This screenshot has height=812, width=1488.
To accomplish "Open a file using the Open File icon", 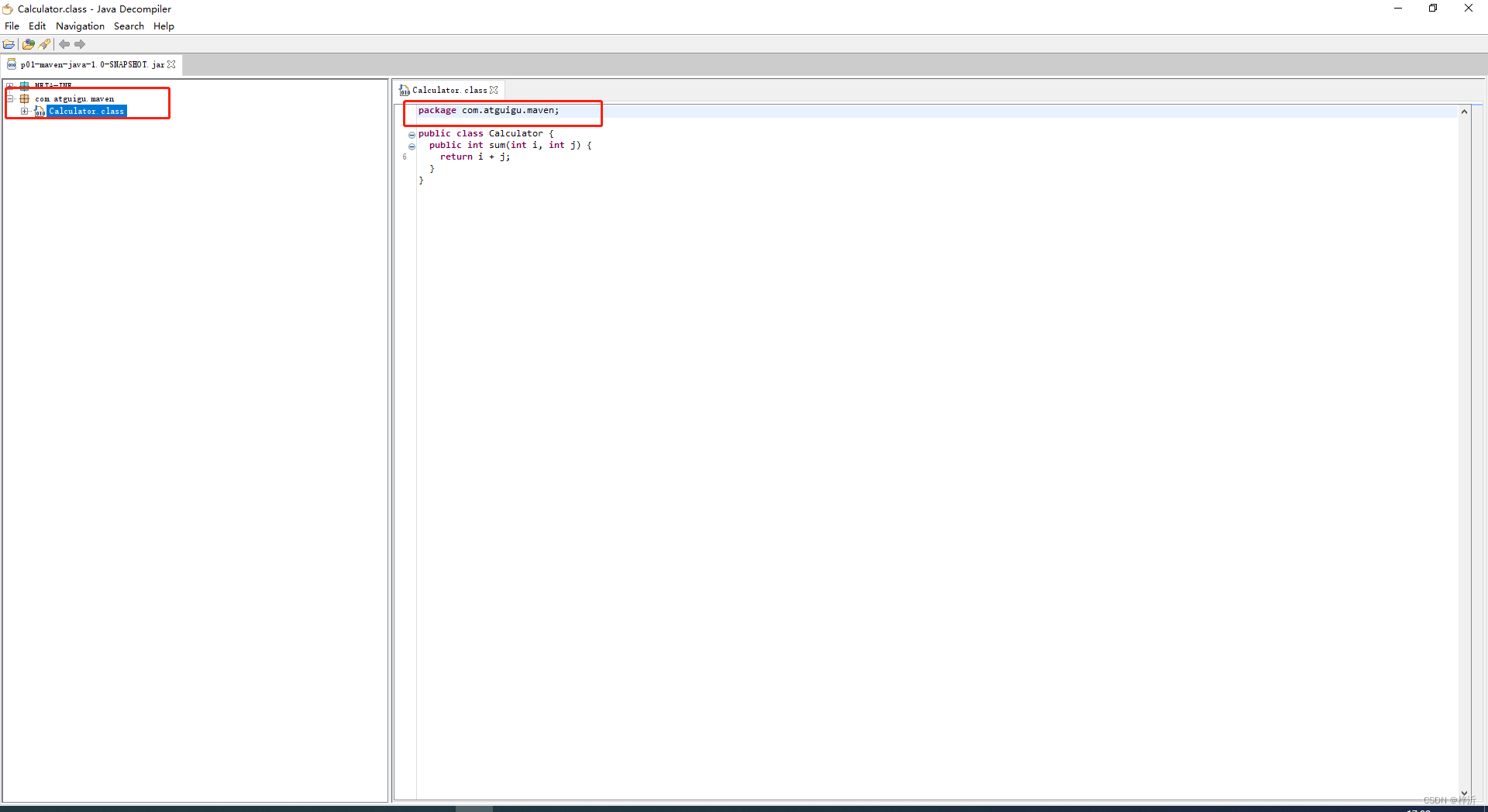I will click(x=9, y=44).
